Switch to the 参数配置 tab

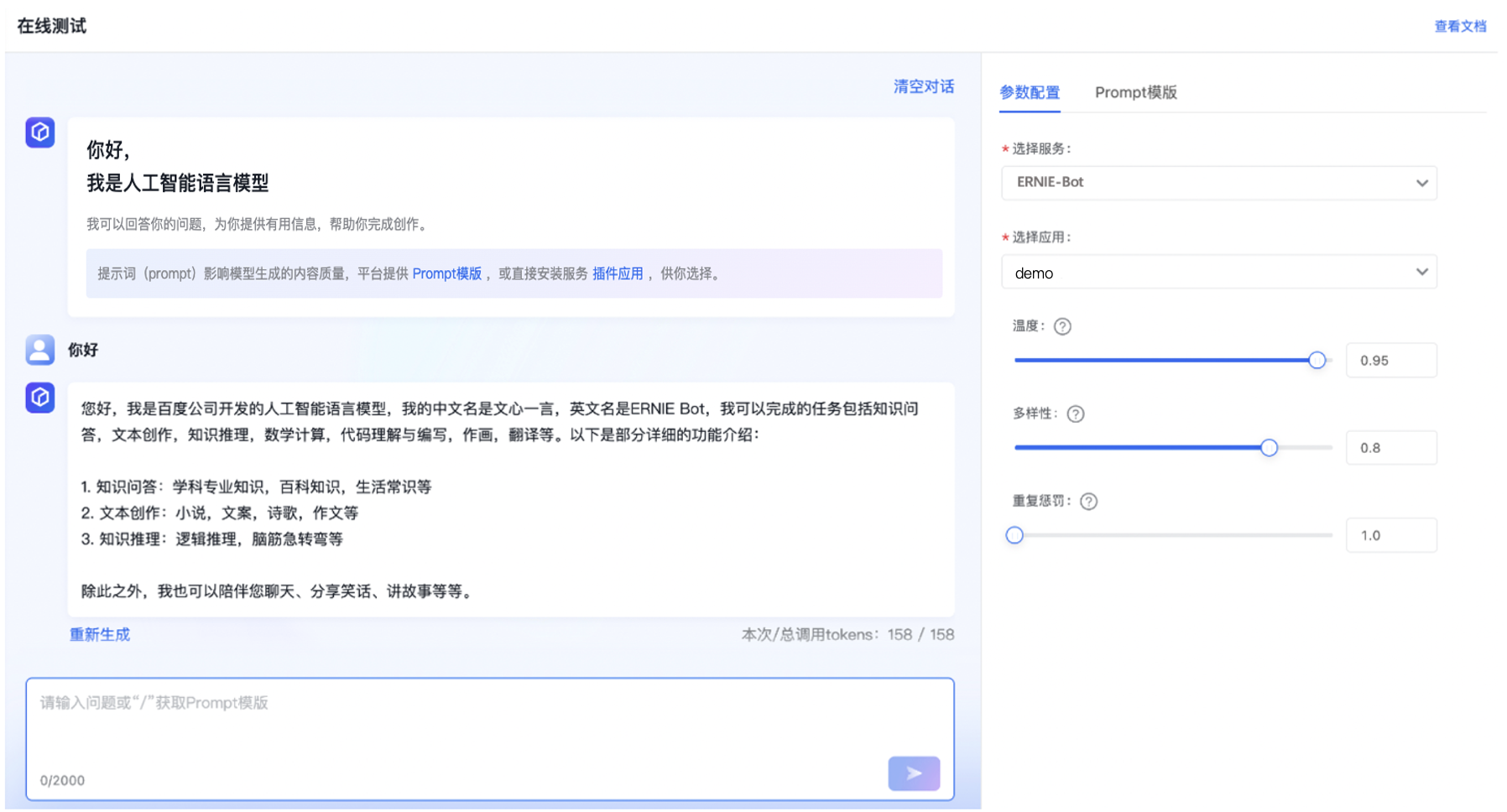[x=1030, y=92]
